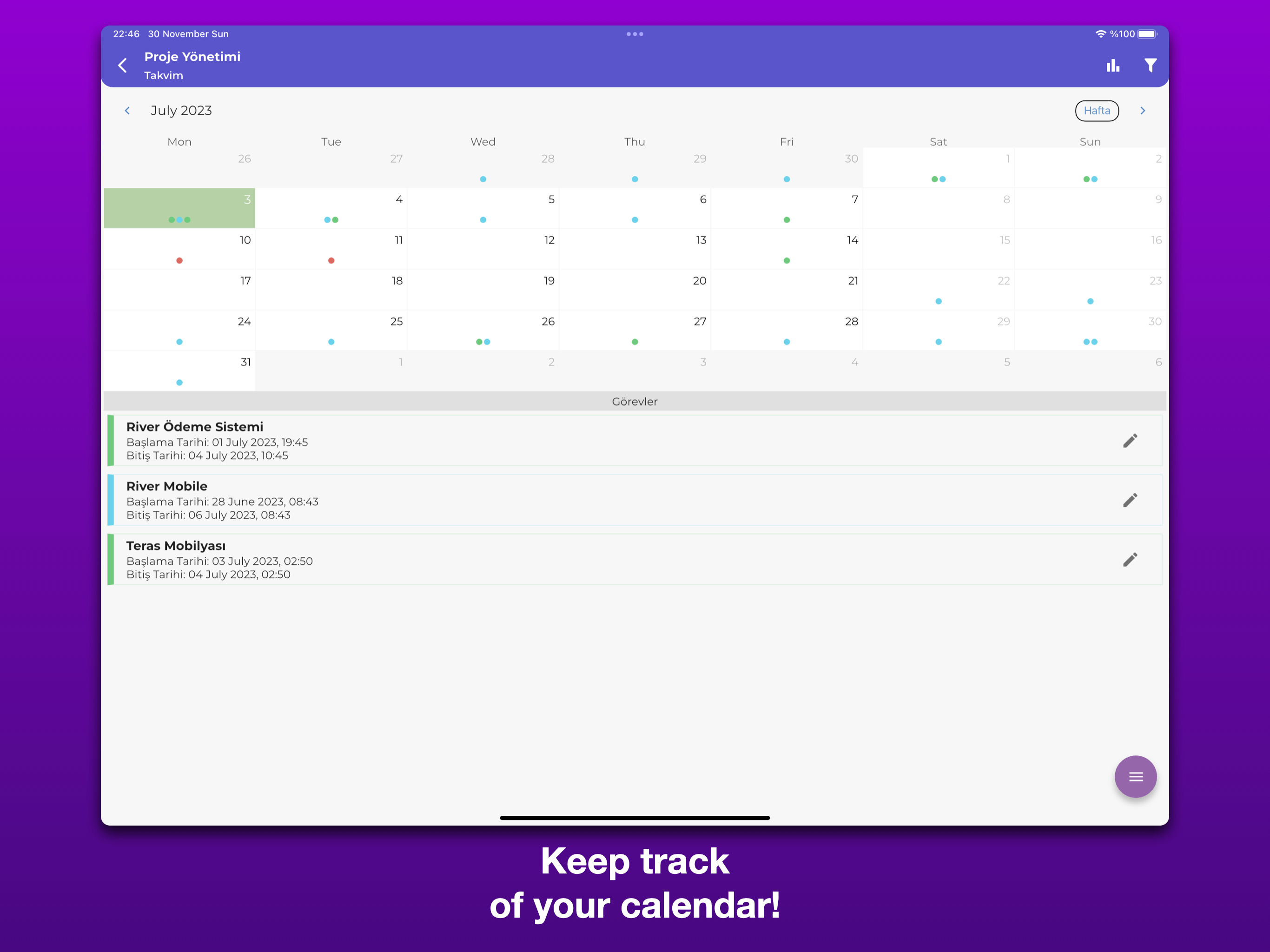The width and height of the screenshot is (1270, 952).
Task: Select June 28 in previous month
Action: [x=483, y=168]
